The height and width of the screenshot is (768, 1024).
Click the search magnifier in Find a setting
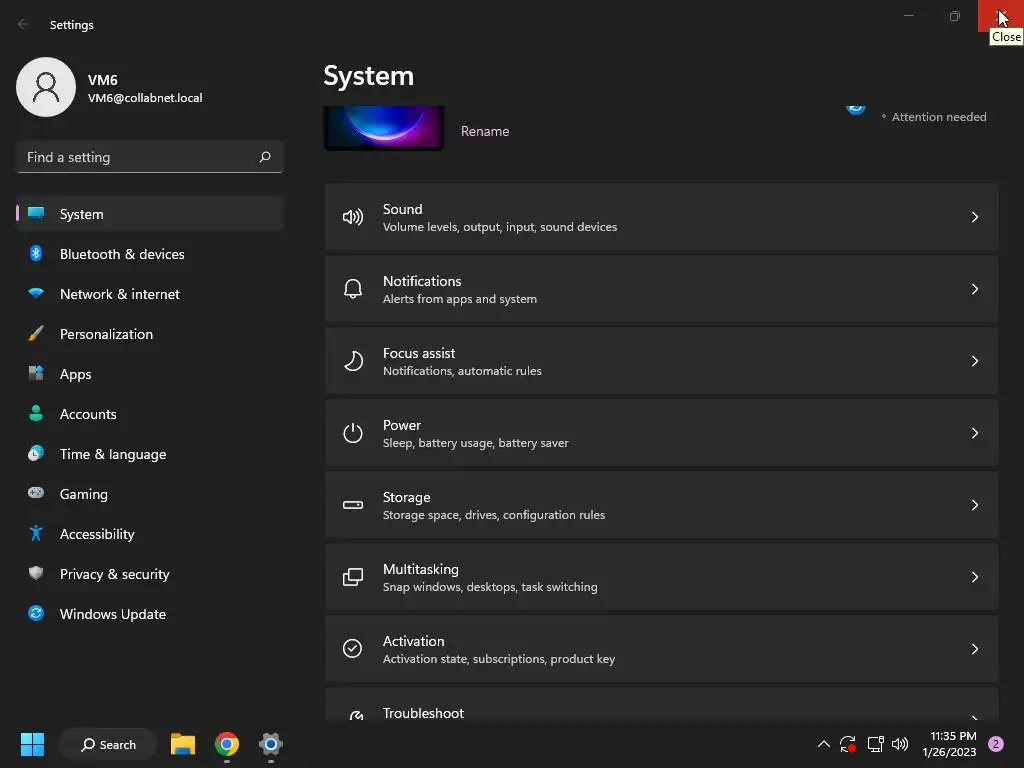(264, 157)
